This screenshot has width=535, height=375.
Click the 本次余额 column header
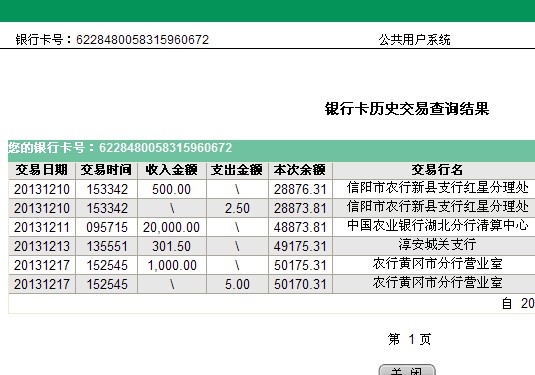pyautogui.click(x=300, y=170)
